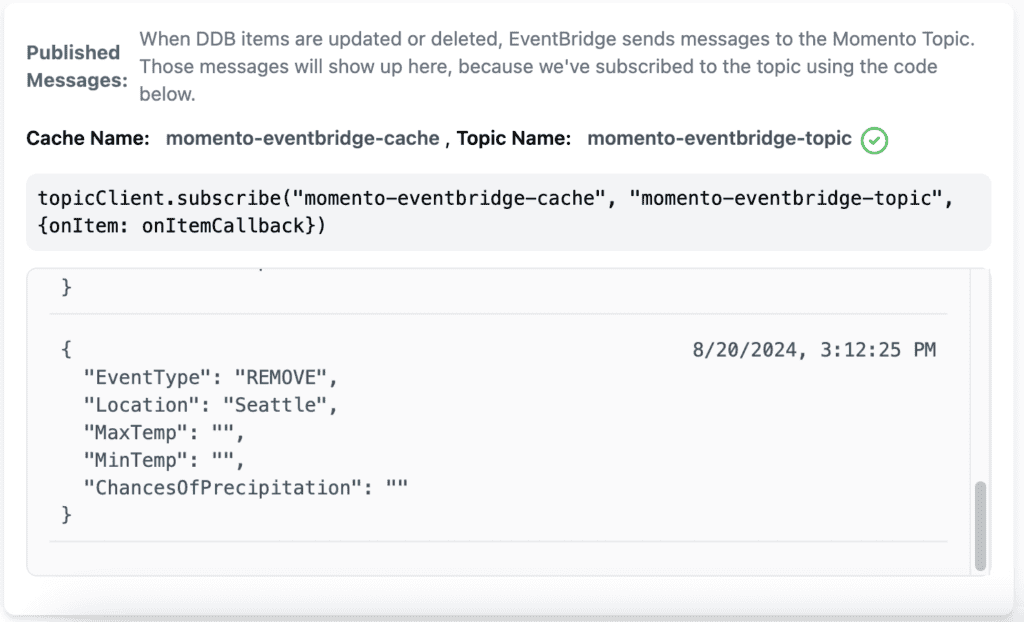Image resolution: width=1024 pixels, height=622 pixels.
Task: Click the "EventType": "REMOVE" line
Action: tap(210, 377)
